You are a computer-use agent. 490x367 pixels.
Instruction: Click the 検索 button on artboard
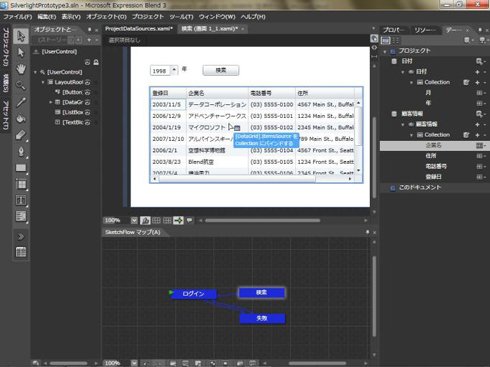(x=221, y=70)
